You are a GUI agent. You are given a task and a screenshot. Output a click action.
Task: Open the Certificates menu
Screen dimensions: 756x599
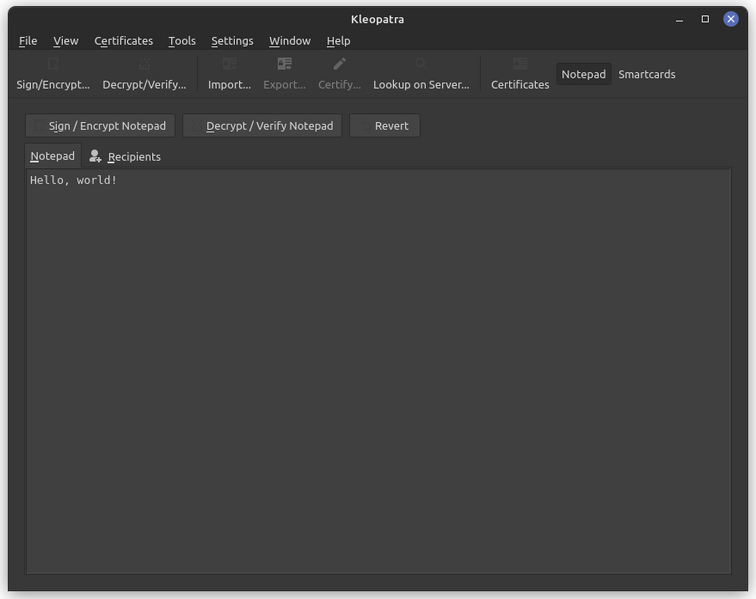point(123,41)
